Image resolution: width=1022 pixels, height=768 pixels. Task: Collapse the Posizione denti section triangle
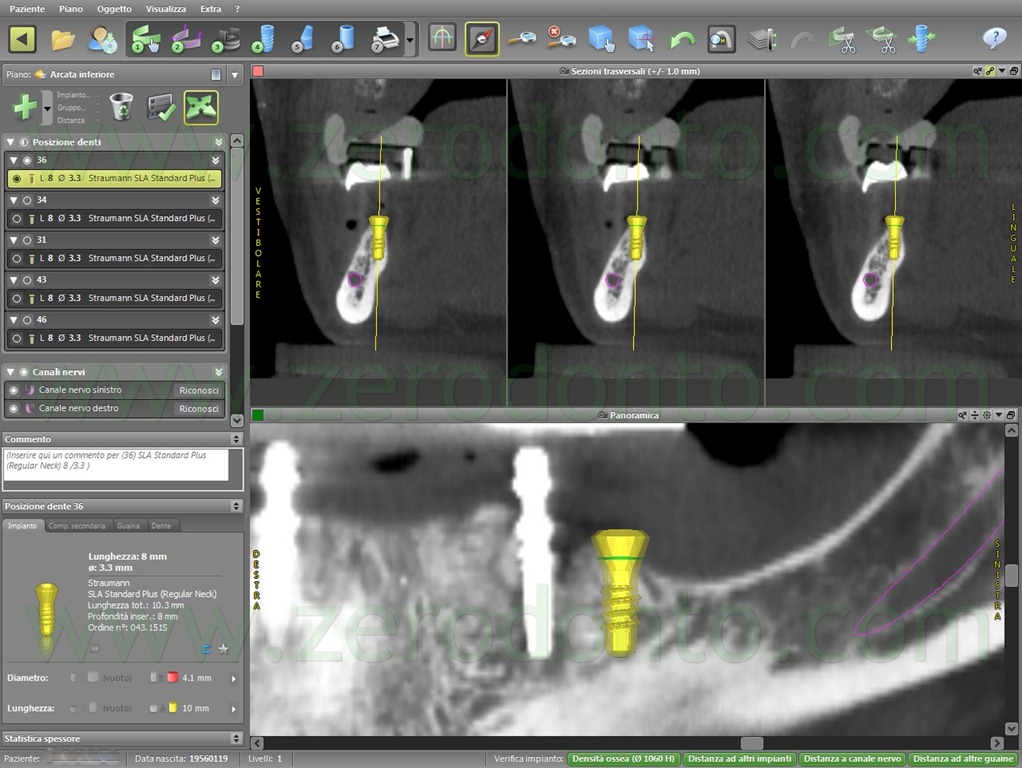tap(10, 142)
